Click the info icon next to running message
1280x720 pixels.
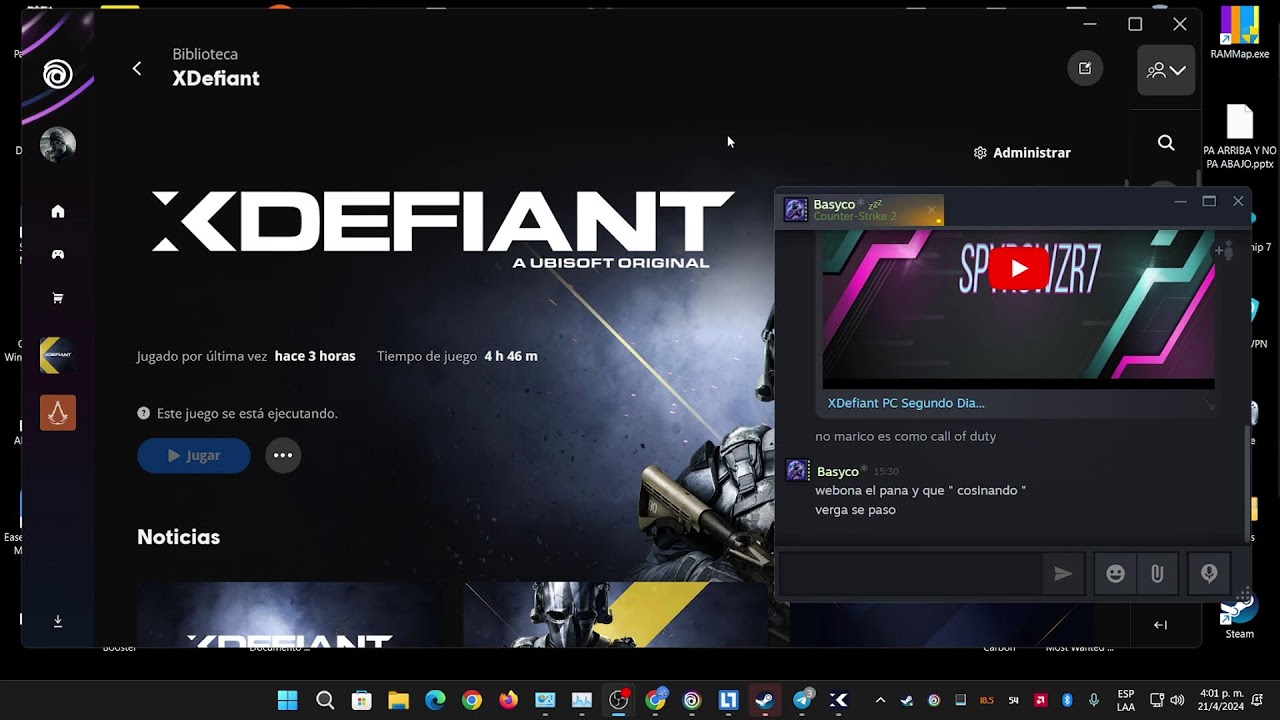144,413
